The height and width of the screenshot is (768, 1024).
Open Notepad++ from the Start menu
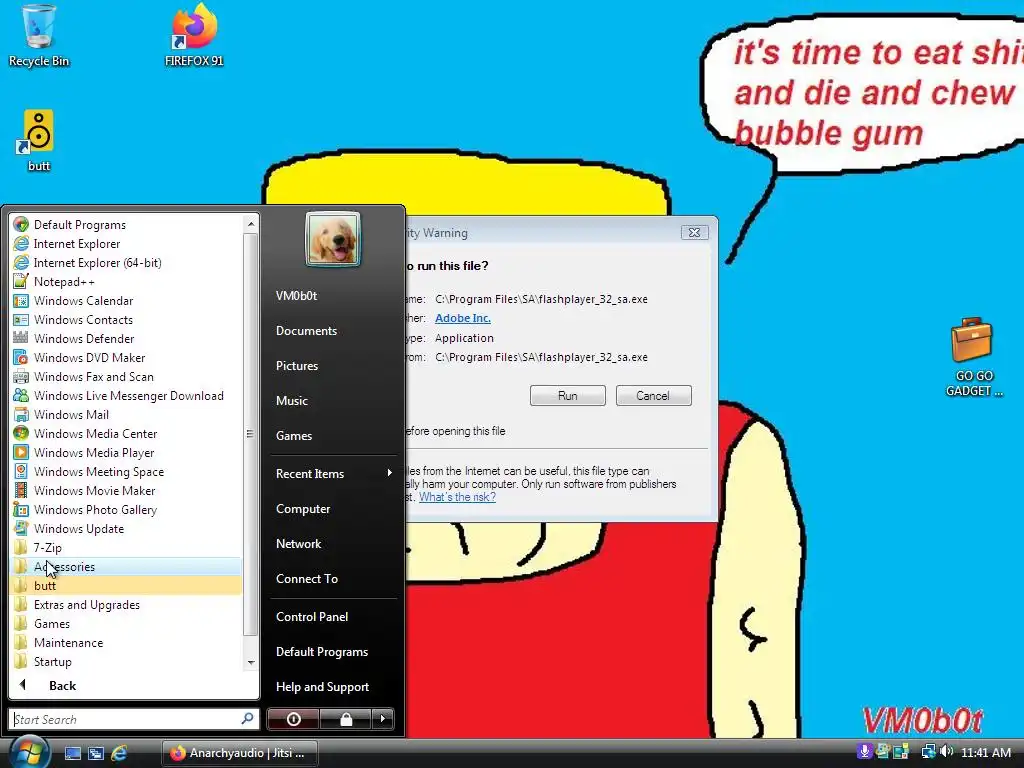click(127, 281)
